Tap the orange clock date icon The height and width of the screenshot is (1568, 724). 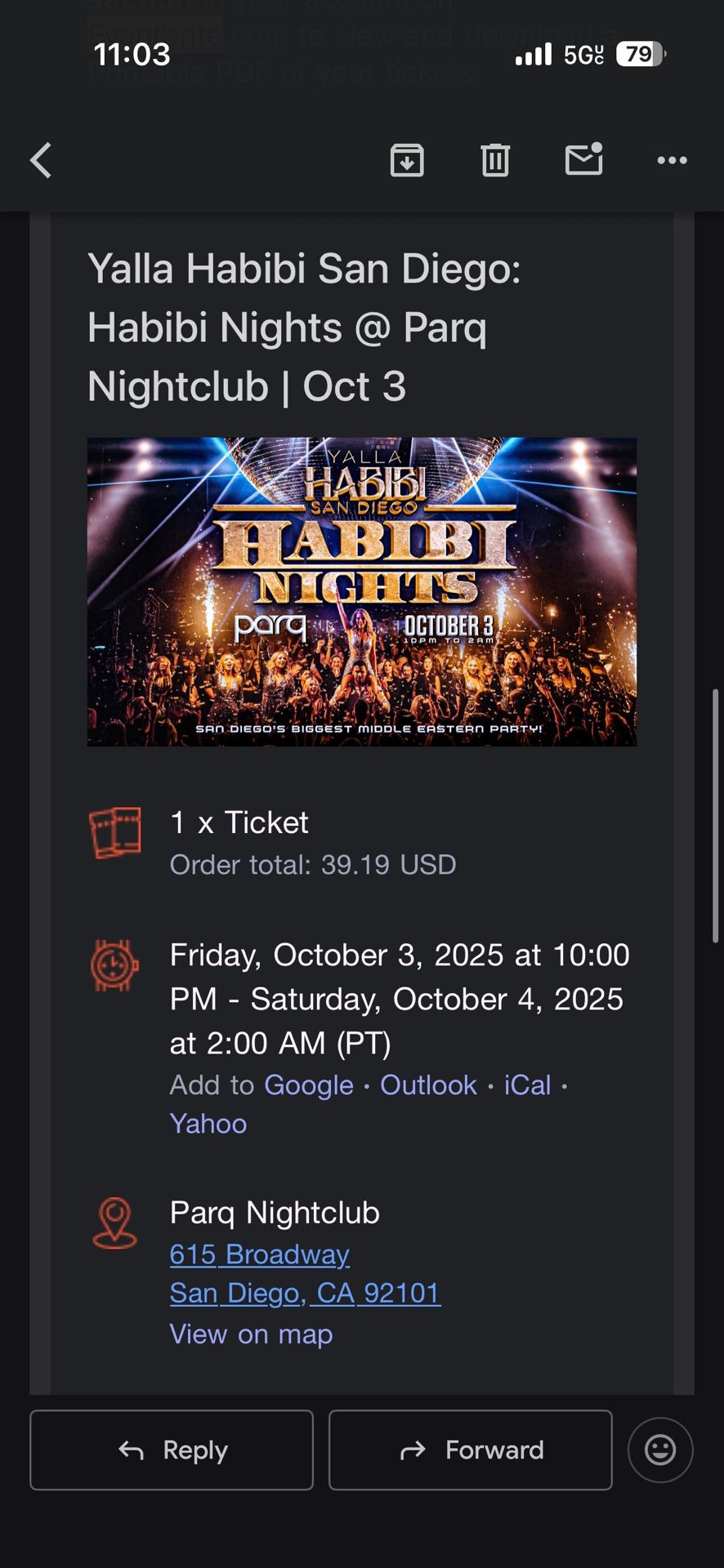coord(114,966)
